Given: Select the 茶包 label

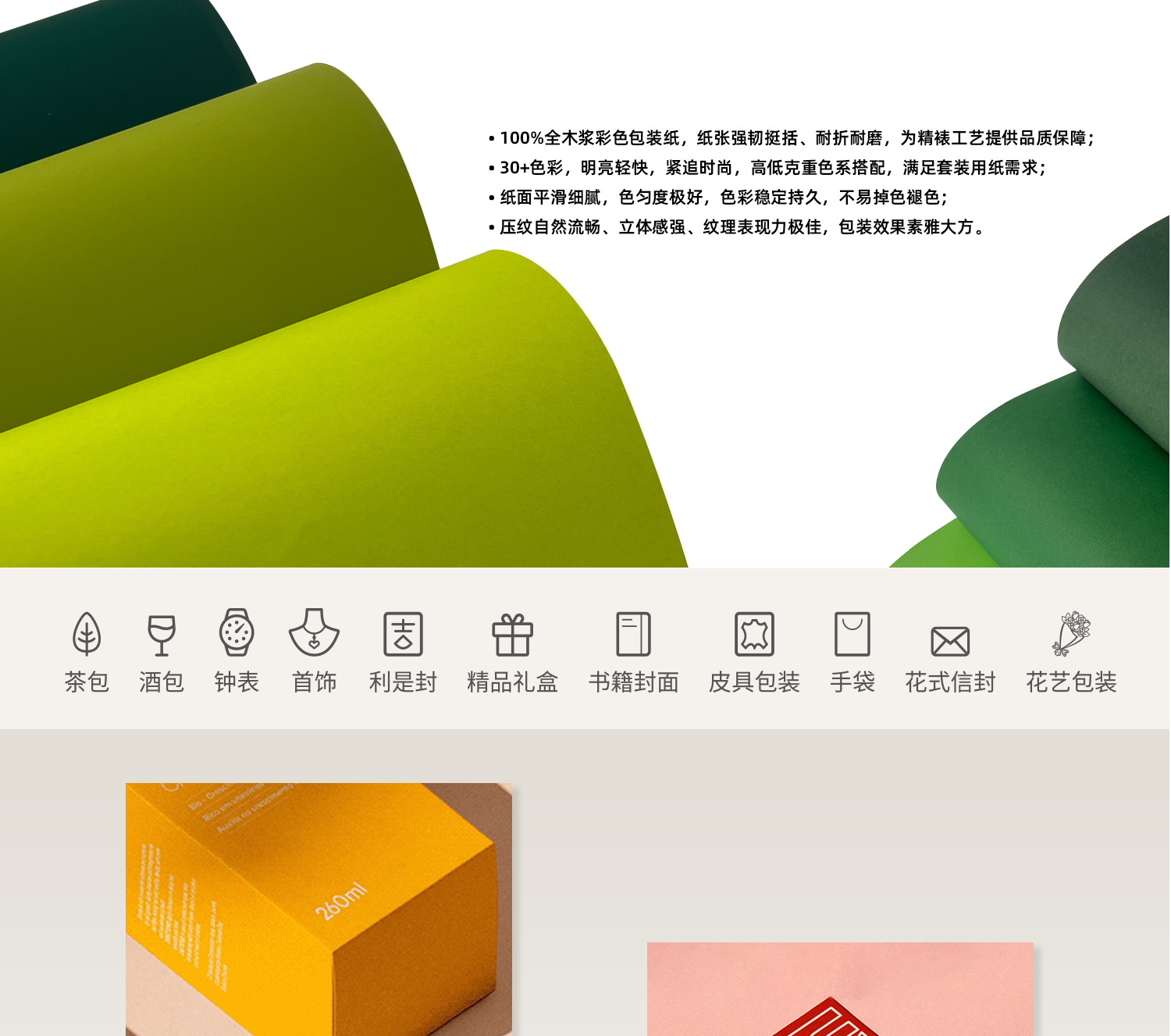Looking at the screenshot, I should coord(87,682).
